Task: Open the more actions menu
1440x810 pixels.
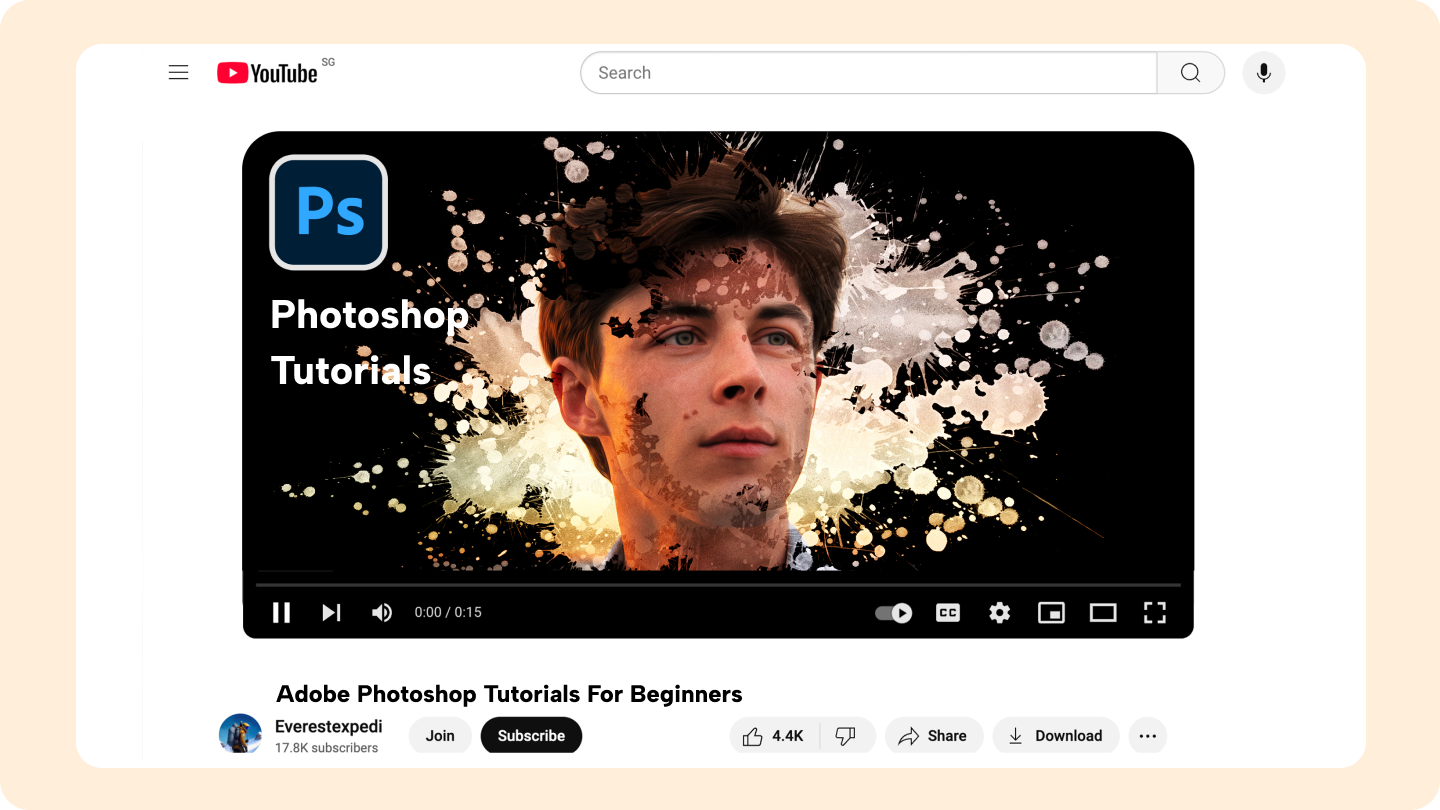Action: pyautogui.click(x=1147, y=735)
